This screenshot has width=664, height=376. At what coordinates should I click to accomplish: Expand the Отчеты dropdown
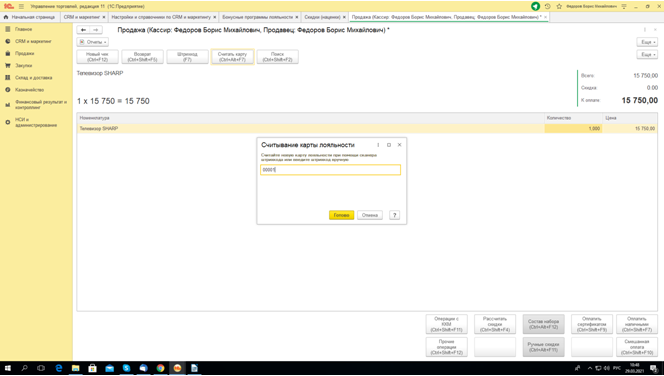[x=93, y=42]
